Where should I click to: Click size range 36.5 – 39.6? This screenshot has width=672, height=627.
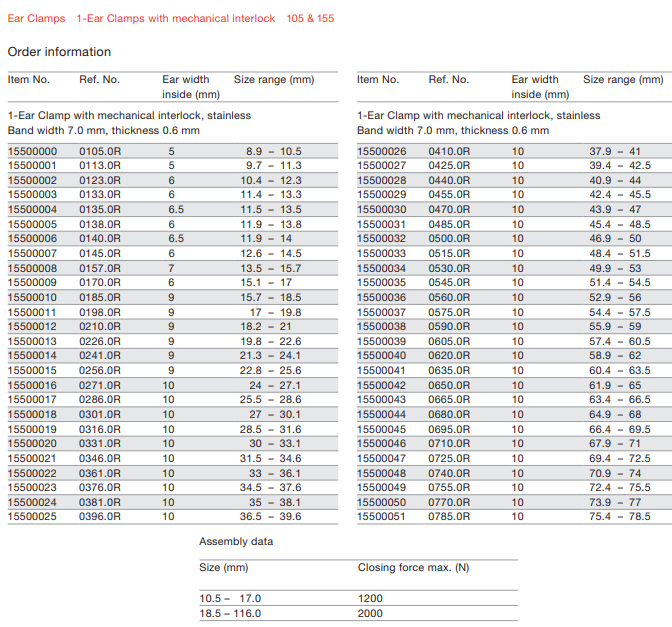click(x=270, y=516)
